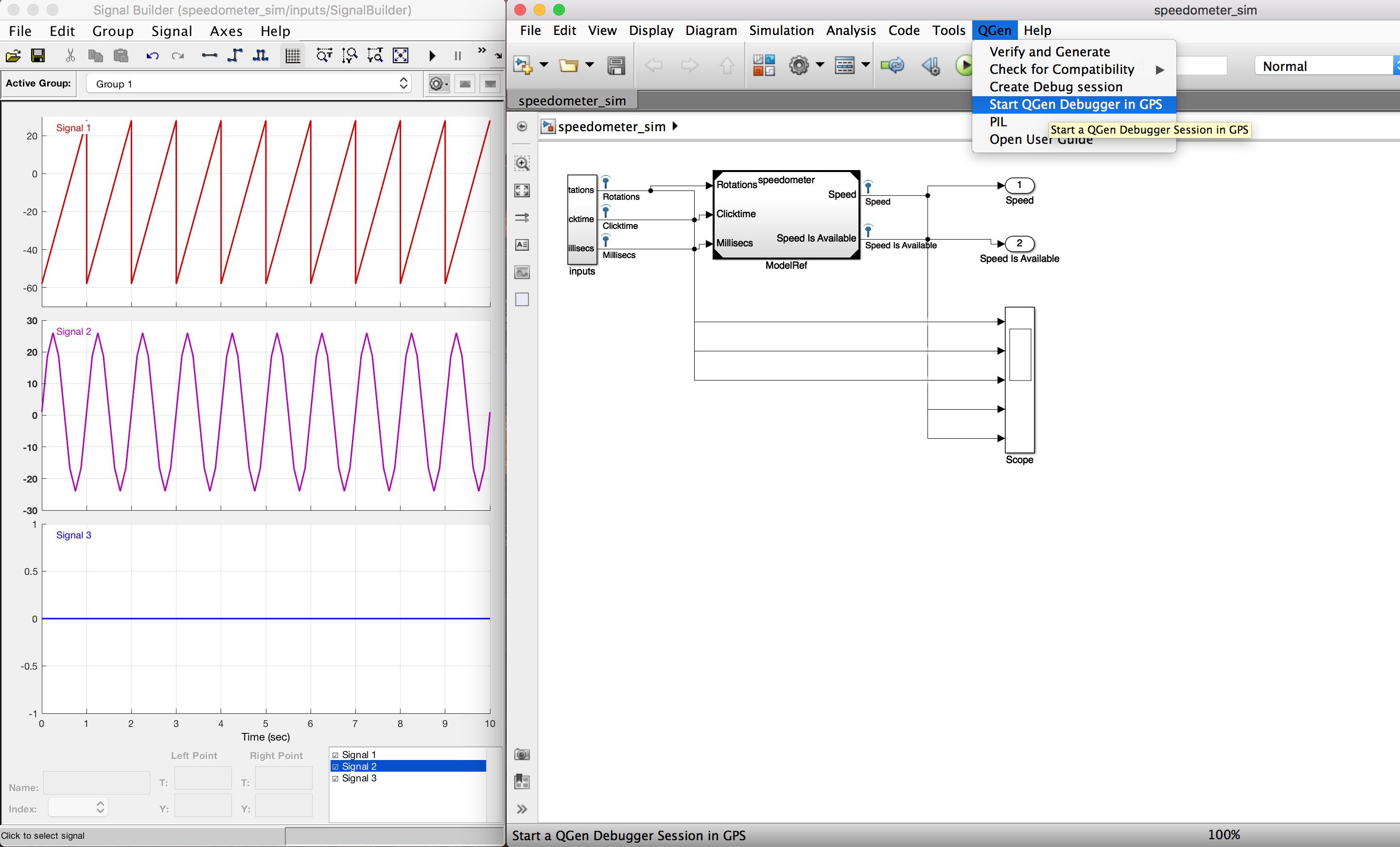Add a step signal using the step icon
Screen dimensions: 1400x847
pyautogui.click(x=235, y=55)
